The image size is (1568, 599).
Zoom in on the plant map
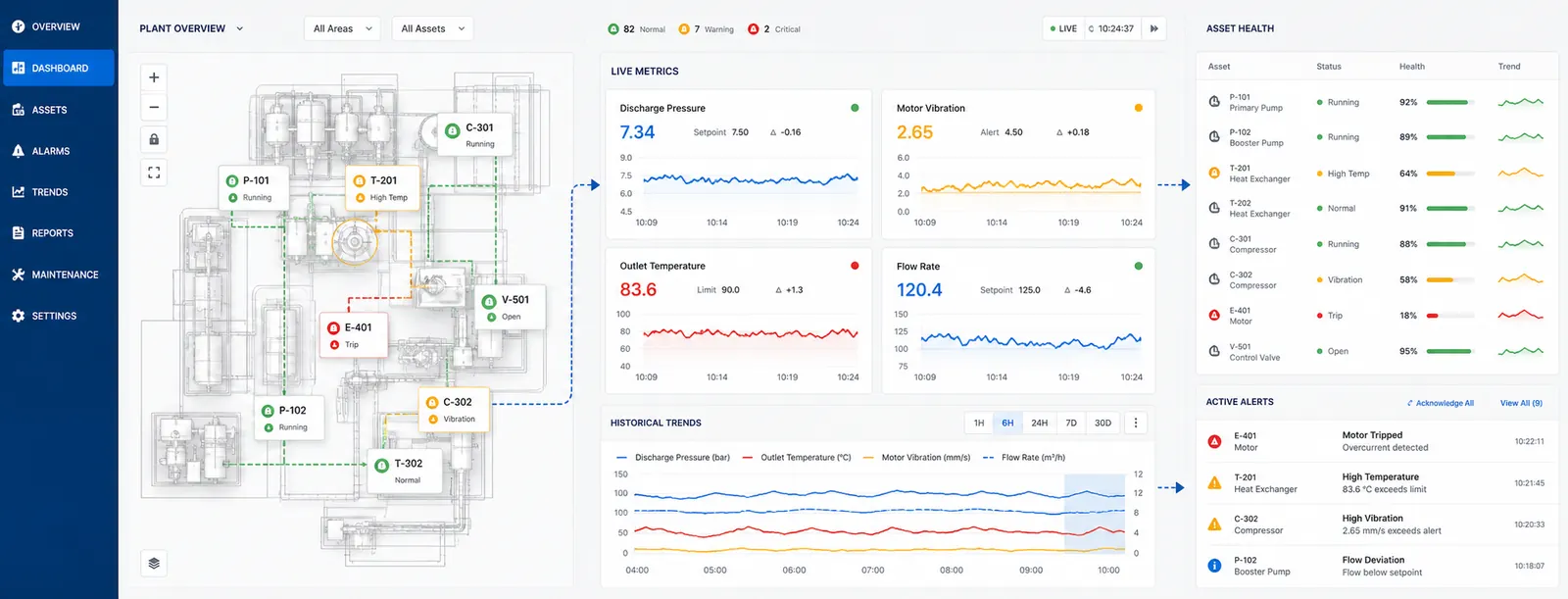pos(154,77)
